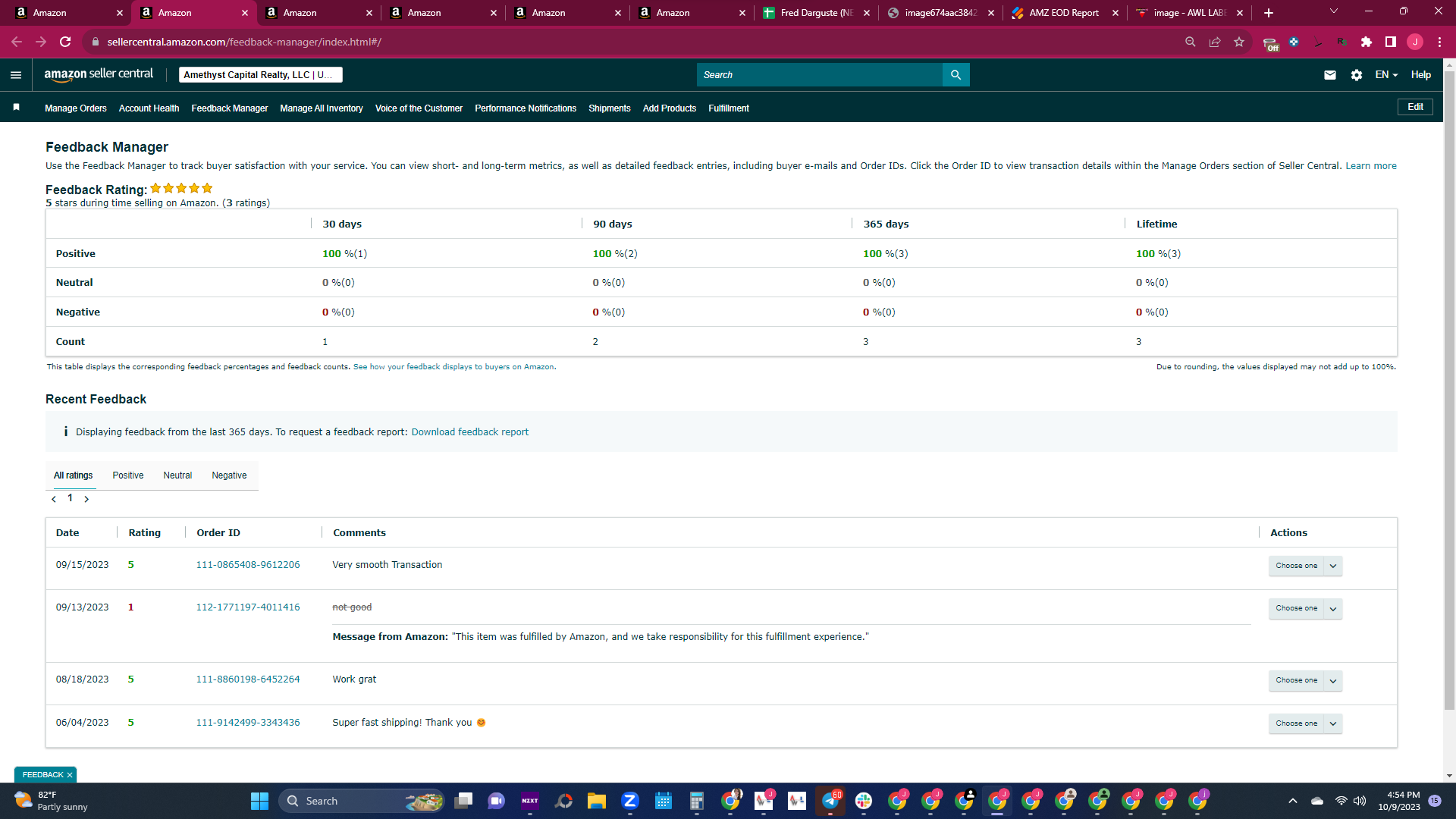View site information lock icon
This screenshot has height=819, width=1456.
[x=96, y=42]
